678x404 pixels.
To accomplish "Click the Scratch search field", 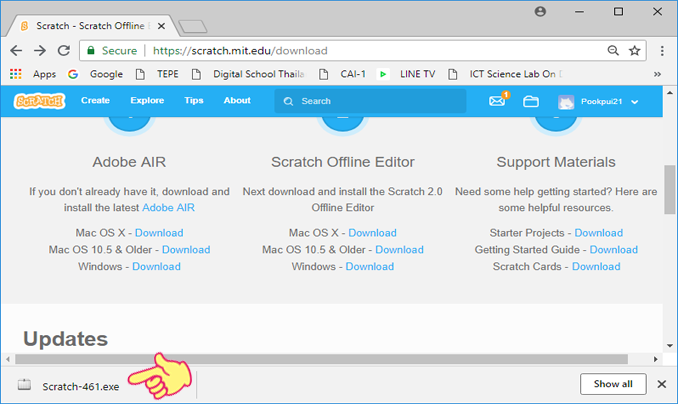I will [x=370, y=101].
